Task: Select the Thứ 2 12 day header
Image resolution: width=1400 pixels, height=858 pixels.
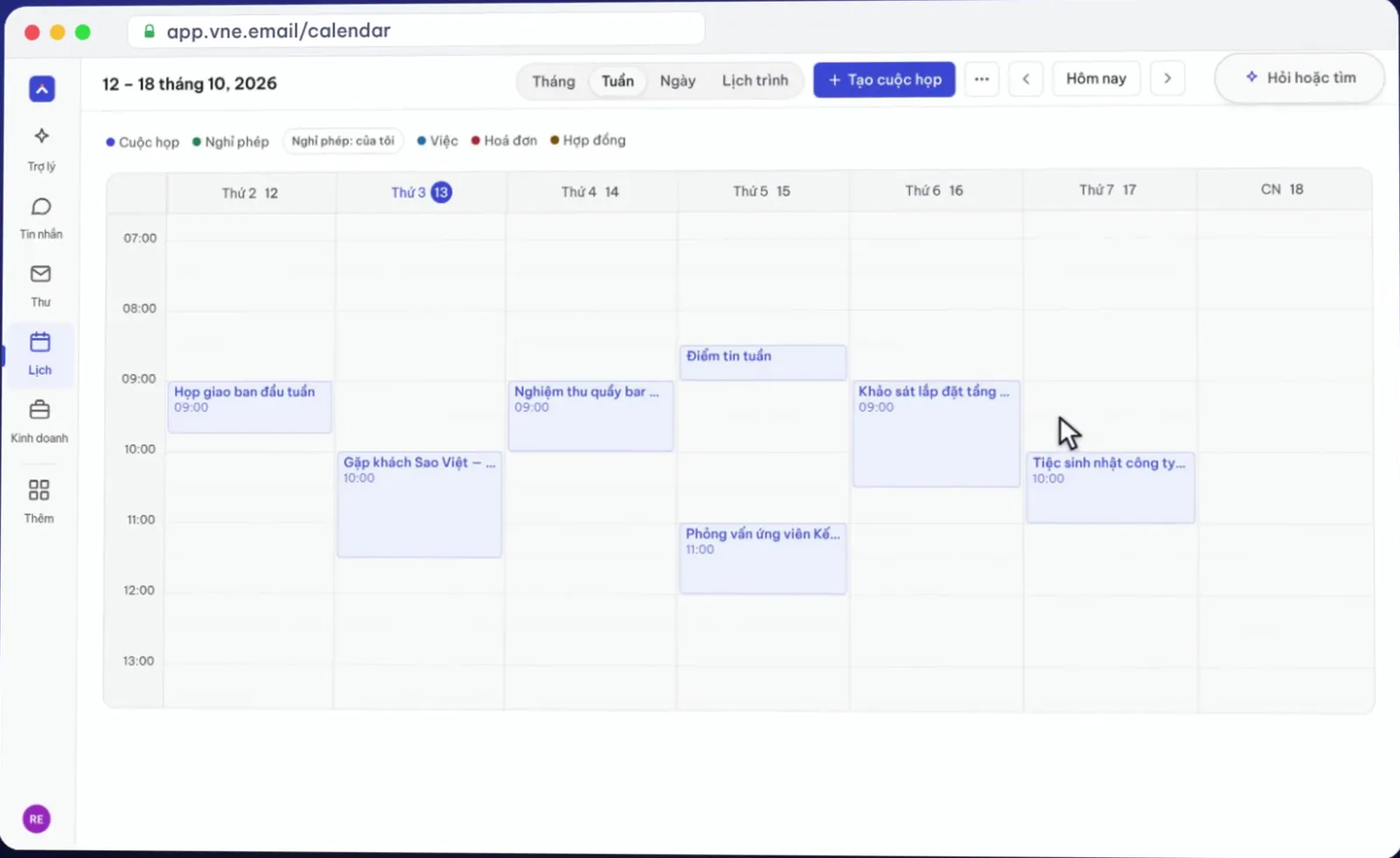Action: tap(250, 193)
